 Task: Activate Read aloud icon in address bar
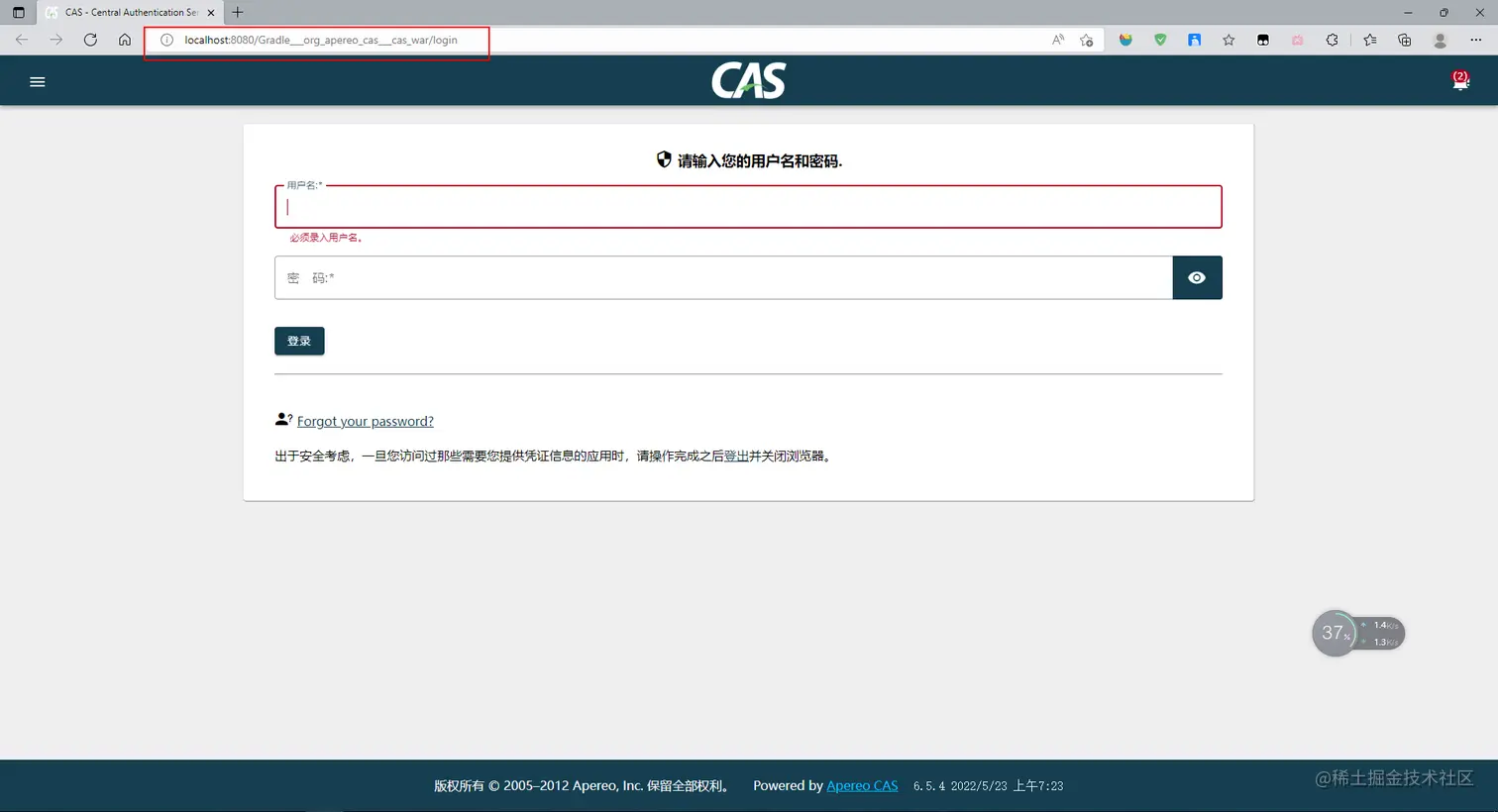coord(1058,40)
